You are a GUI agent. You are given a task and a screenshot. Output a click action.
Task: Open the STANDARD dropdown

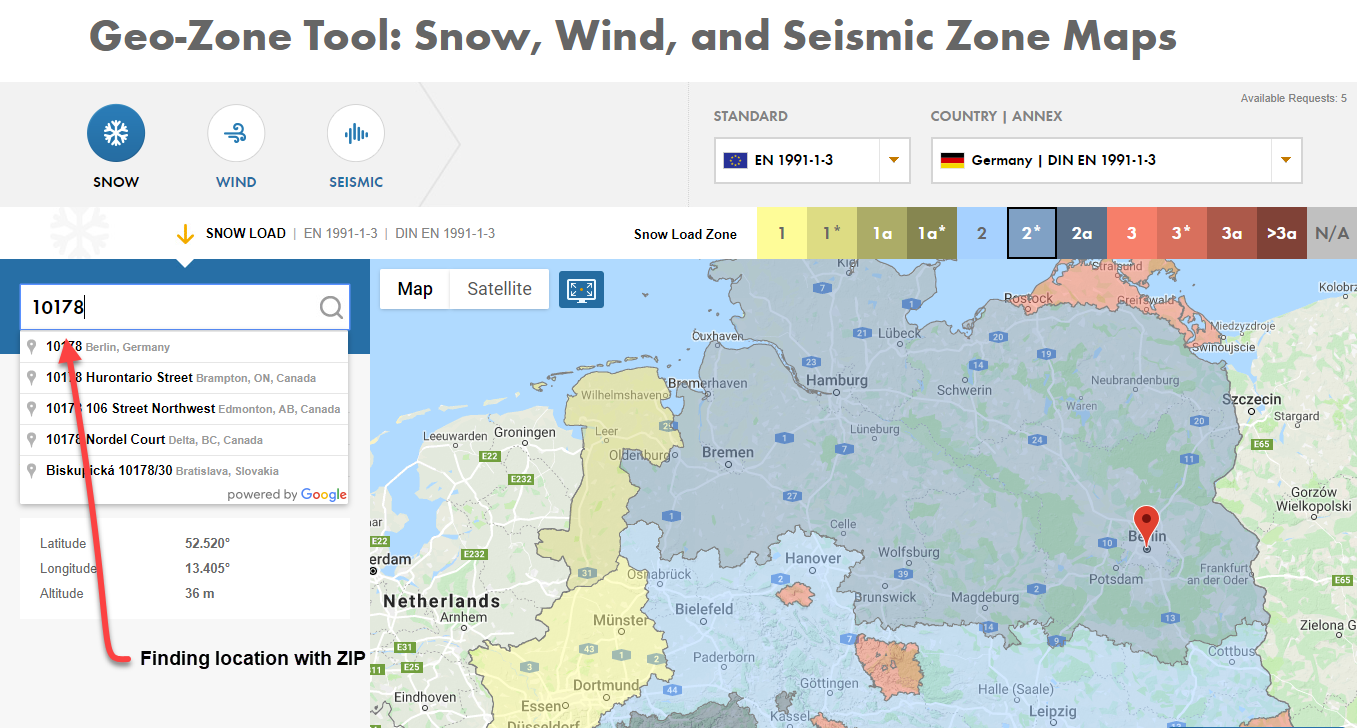tap(811, 160)
